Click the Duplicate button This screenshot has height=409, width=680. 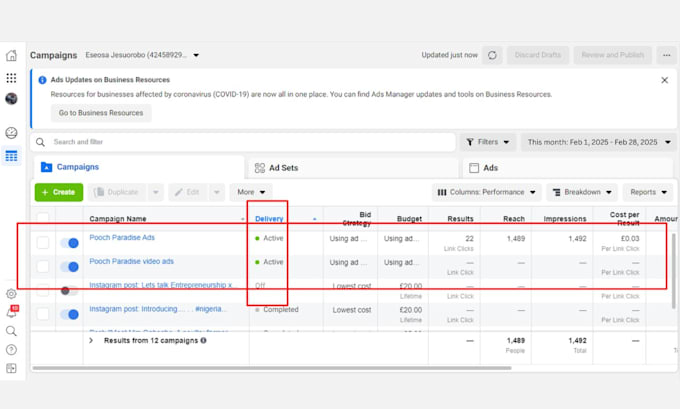tap(117, 192)
